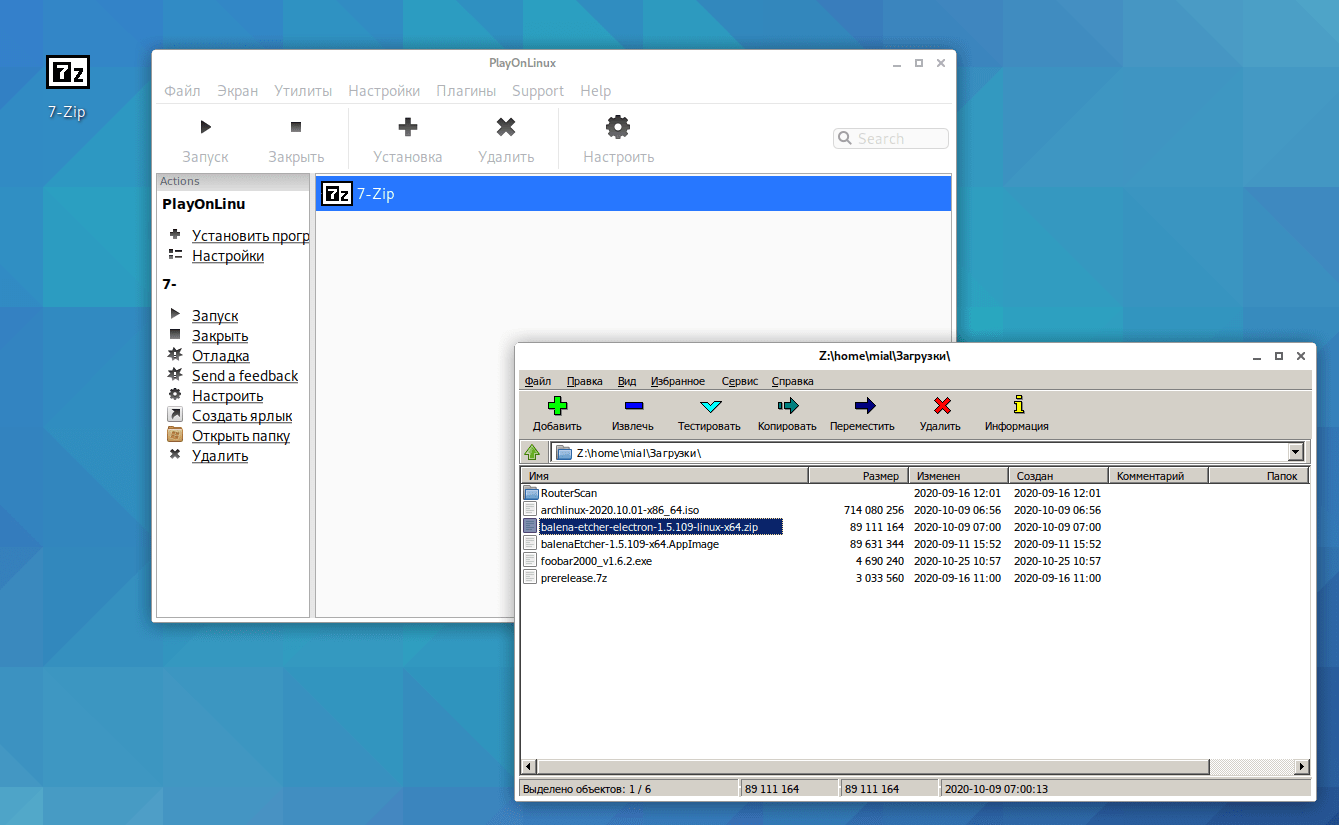
Task: Run archive test via Тестировать icon
Action: point(709,405)
